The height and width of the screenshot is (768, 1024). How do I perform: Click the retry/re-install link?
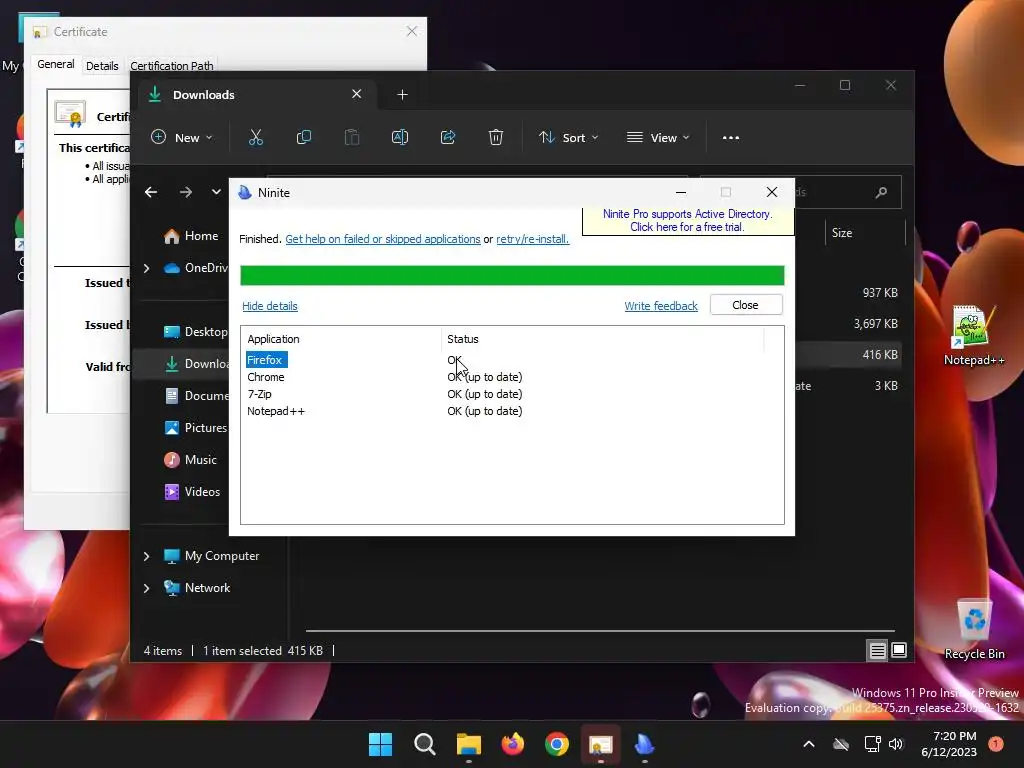(532, 239)
